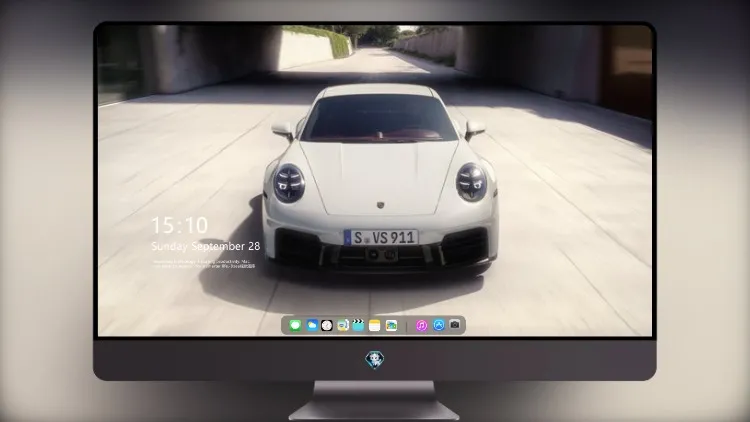Open the dock icon right of Notes
The height and width of the screenshot is (422, 750).
(x=391, y=325)
